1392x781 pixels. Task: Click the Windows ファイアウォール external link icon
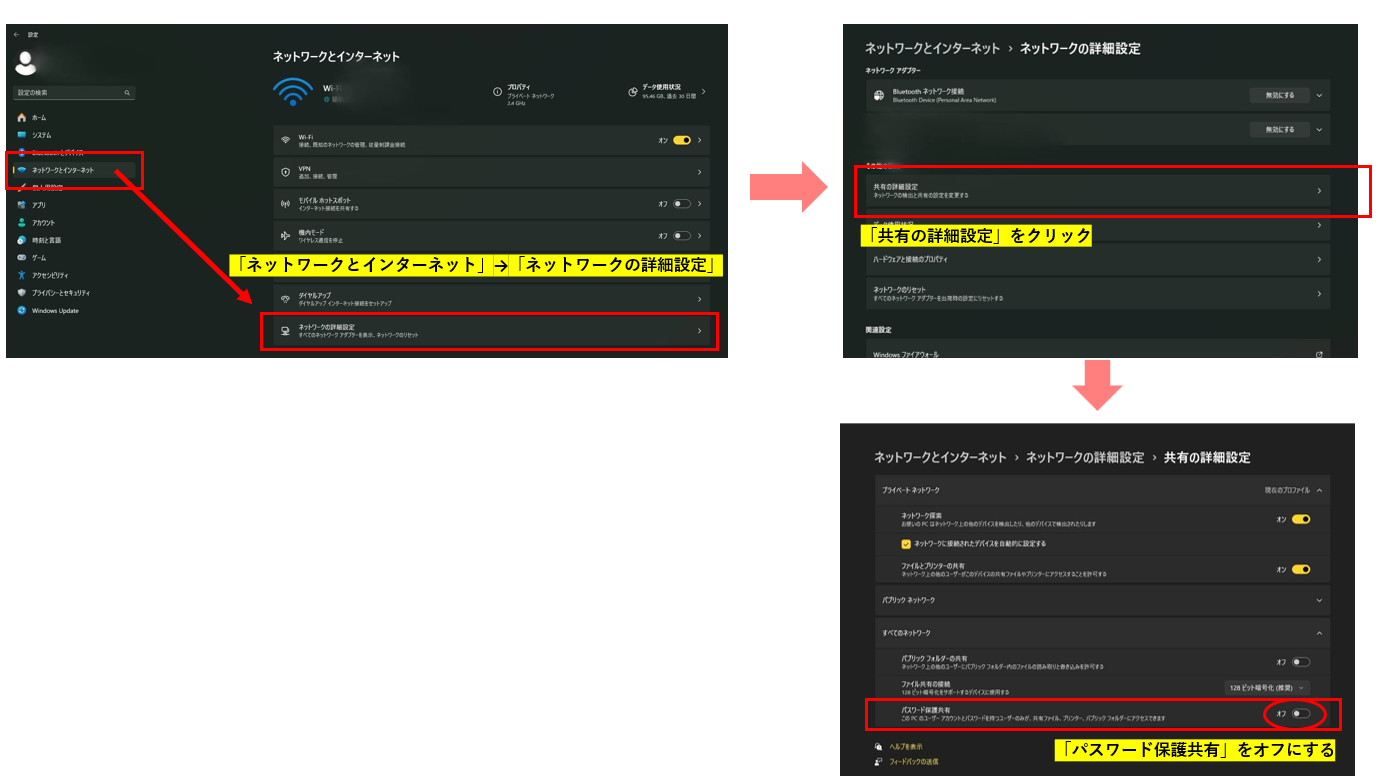click(x=1319, y=355)
